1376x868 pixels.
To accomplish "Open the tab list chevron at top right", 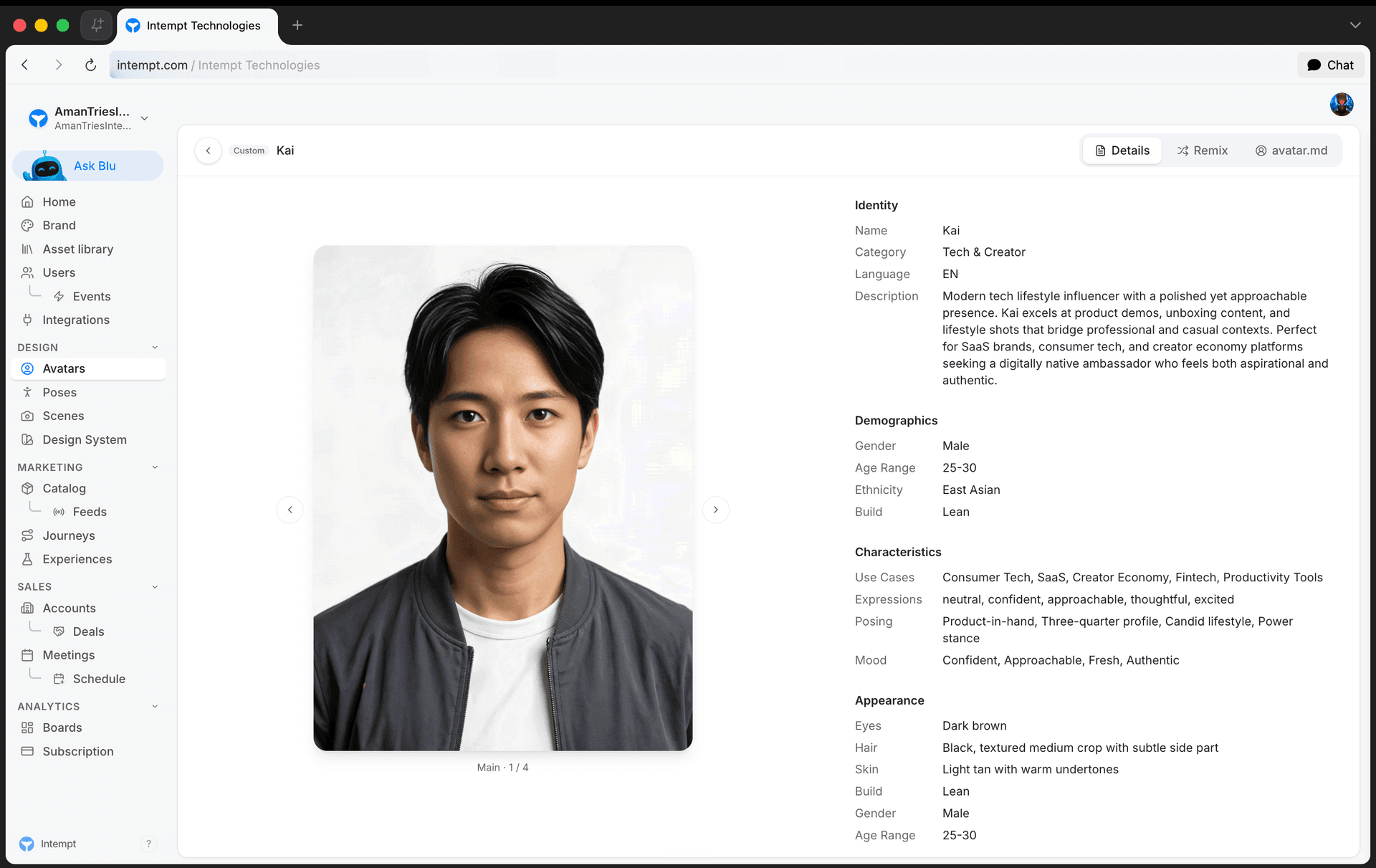I will (1354, 25).
